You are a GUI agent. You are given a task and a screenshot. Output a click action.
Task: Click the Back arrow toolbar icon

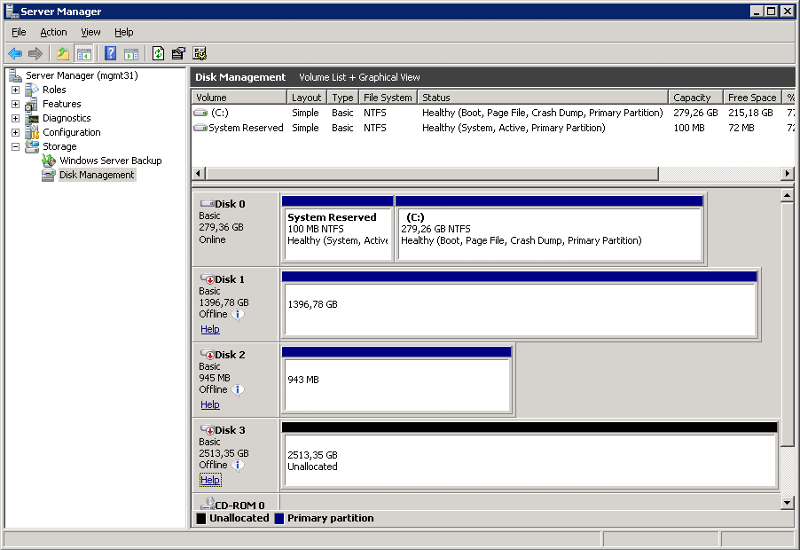pos(15,53)
